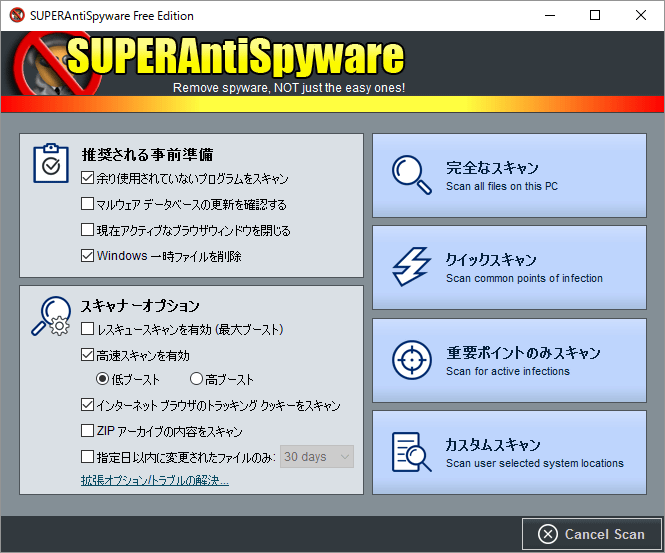Click the 推奨される事前準備 heading

[x=147, y=155]
